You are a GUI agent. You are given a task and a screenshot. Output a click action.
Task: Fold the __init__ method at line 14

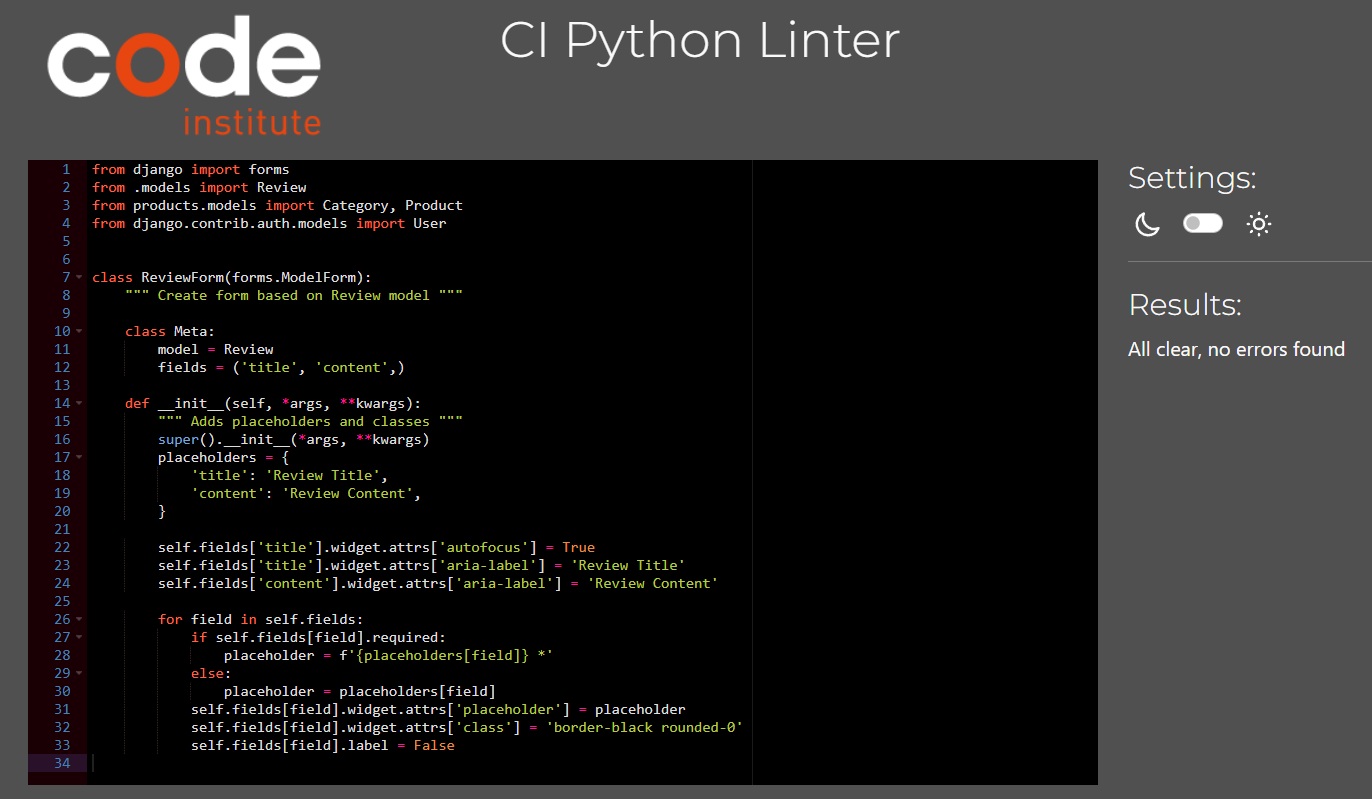coord(79,403)
